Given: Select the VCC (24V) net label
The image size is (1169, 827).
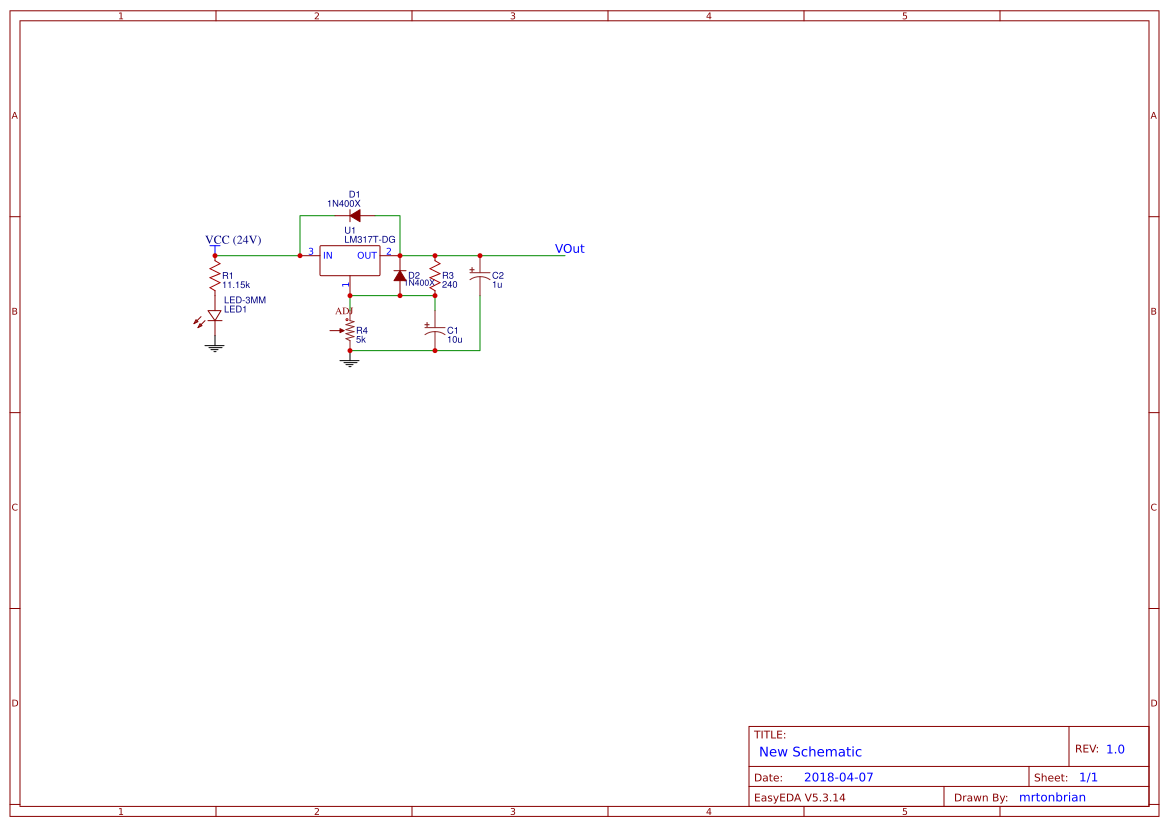Looking at the screenshot, I should (x=231, y=240).
